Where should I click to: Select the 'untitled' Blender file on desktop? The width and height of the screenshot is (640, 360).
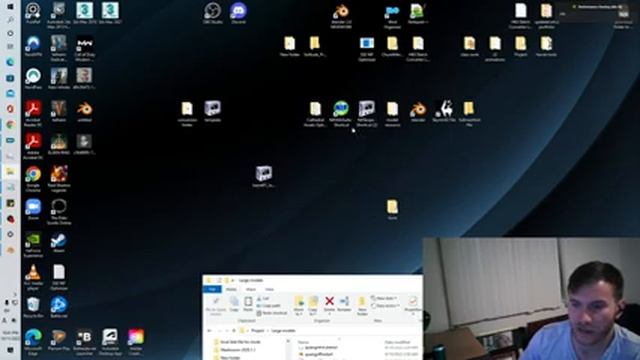[84, 111]
